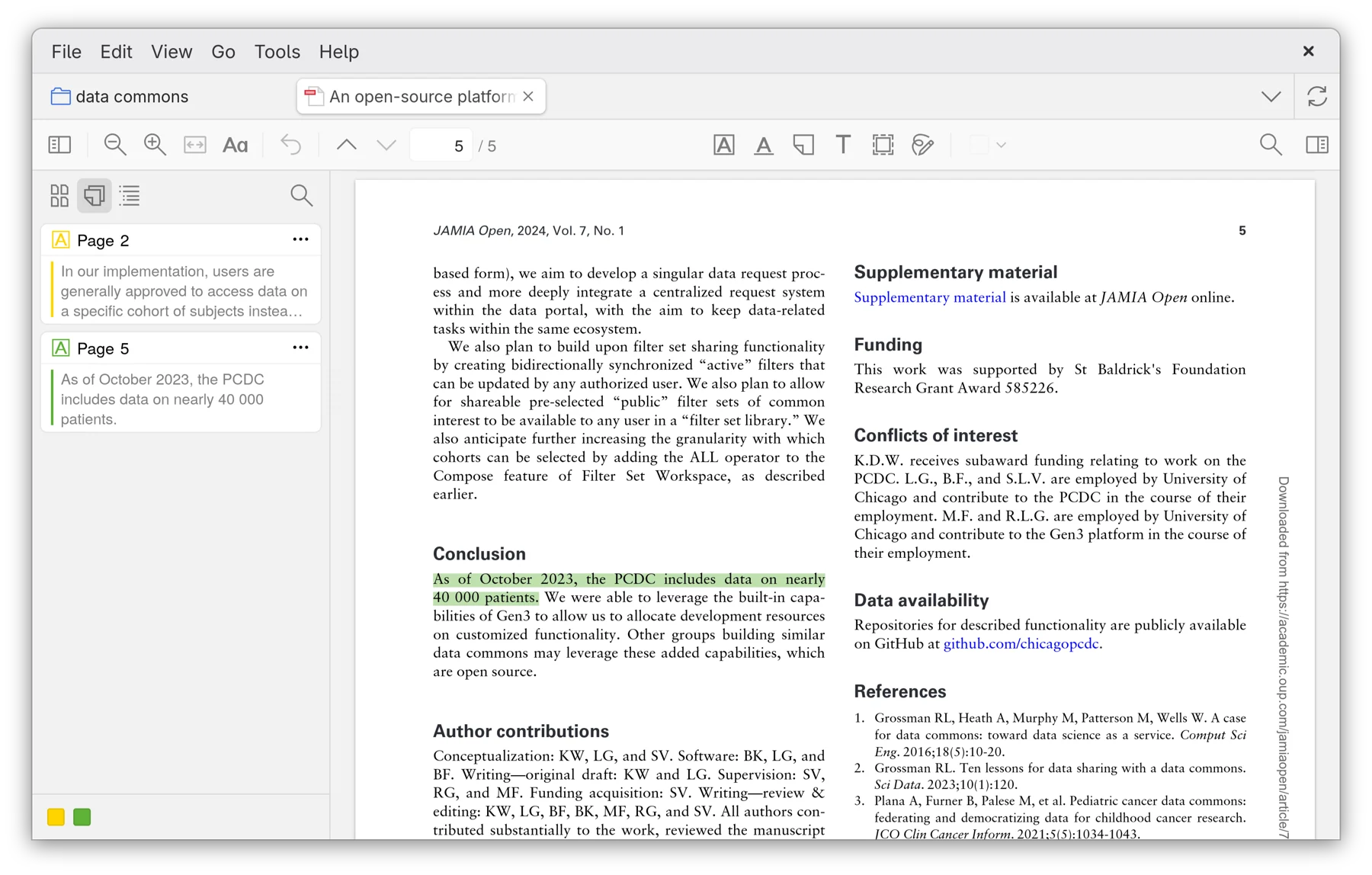This screenshot has height=875, width=1372.
Task: Click the green highlighted sentence in Conclusion
Action: 628,588
